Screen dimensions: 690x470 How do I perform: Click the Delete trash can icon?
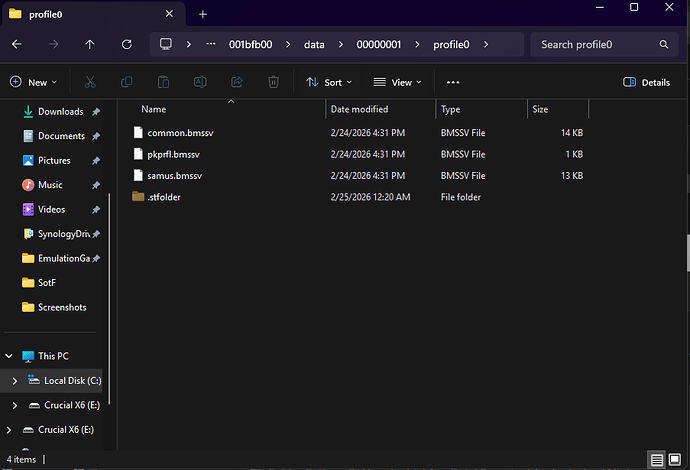pos(273,82)
